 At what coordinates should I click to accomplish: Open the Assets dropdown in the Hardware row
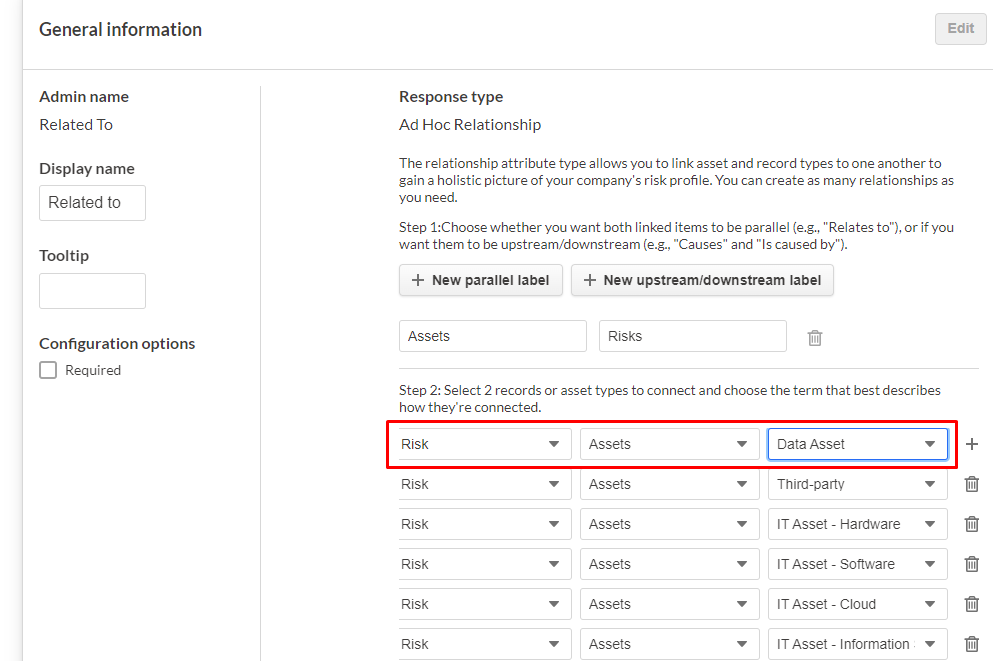tap(669, 524)
